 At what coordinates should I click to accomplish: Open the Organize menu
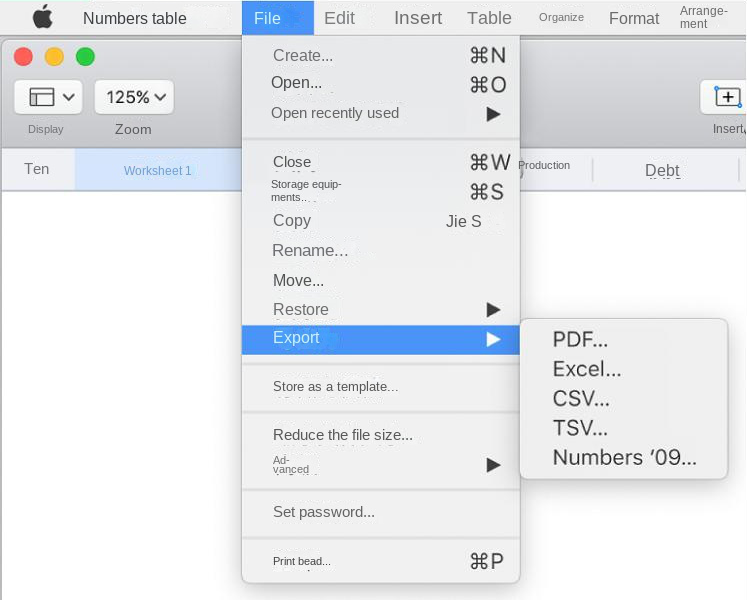(x=561, y=17)
